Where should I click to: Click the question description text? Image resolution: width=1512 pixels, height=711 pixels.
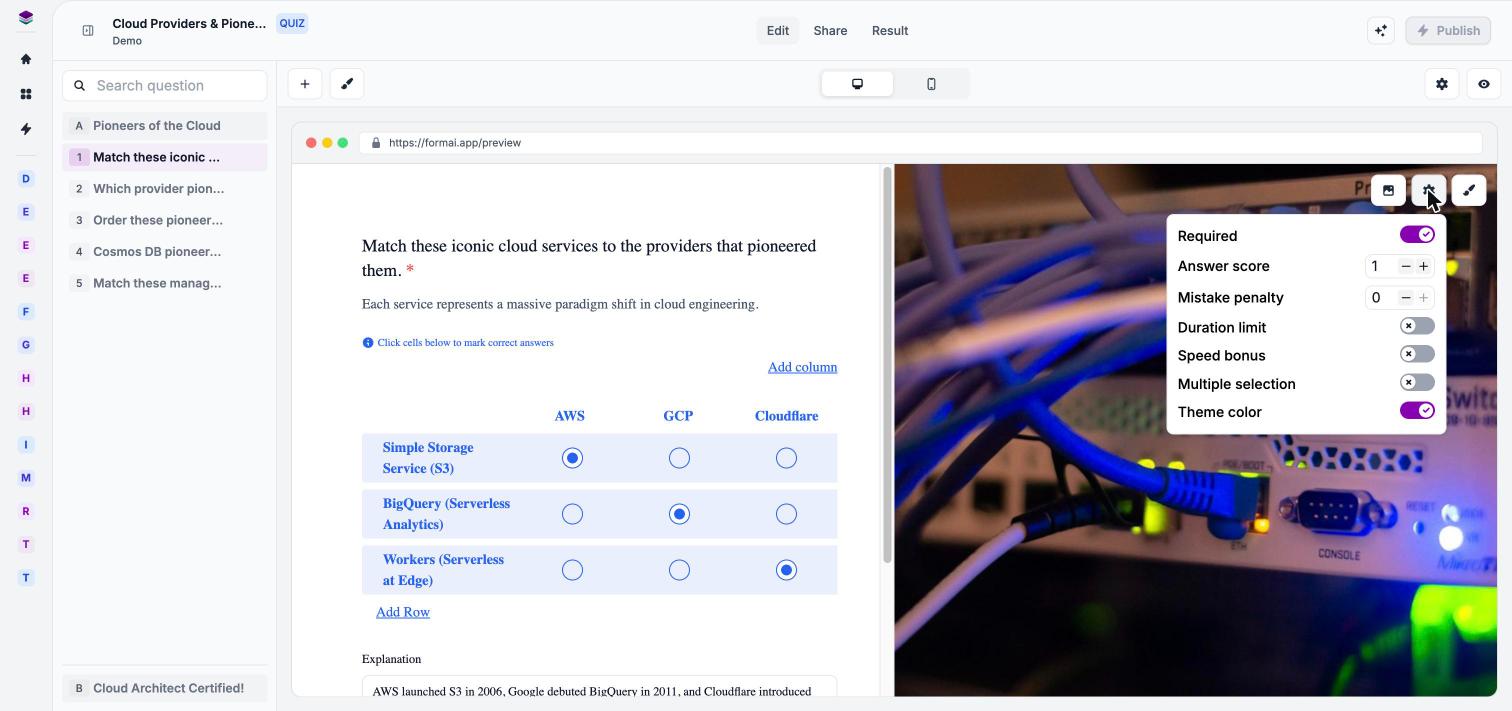click(560, 304)
